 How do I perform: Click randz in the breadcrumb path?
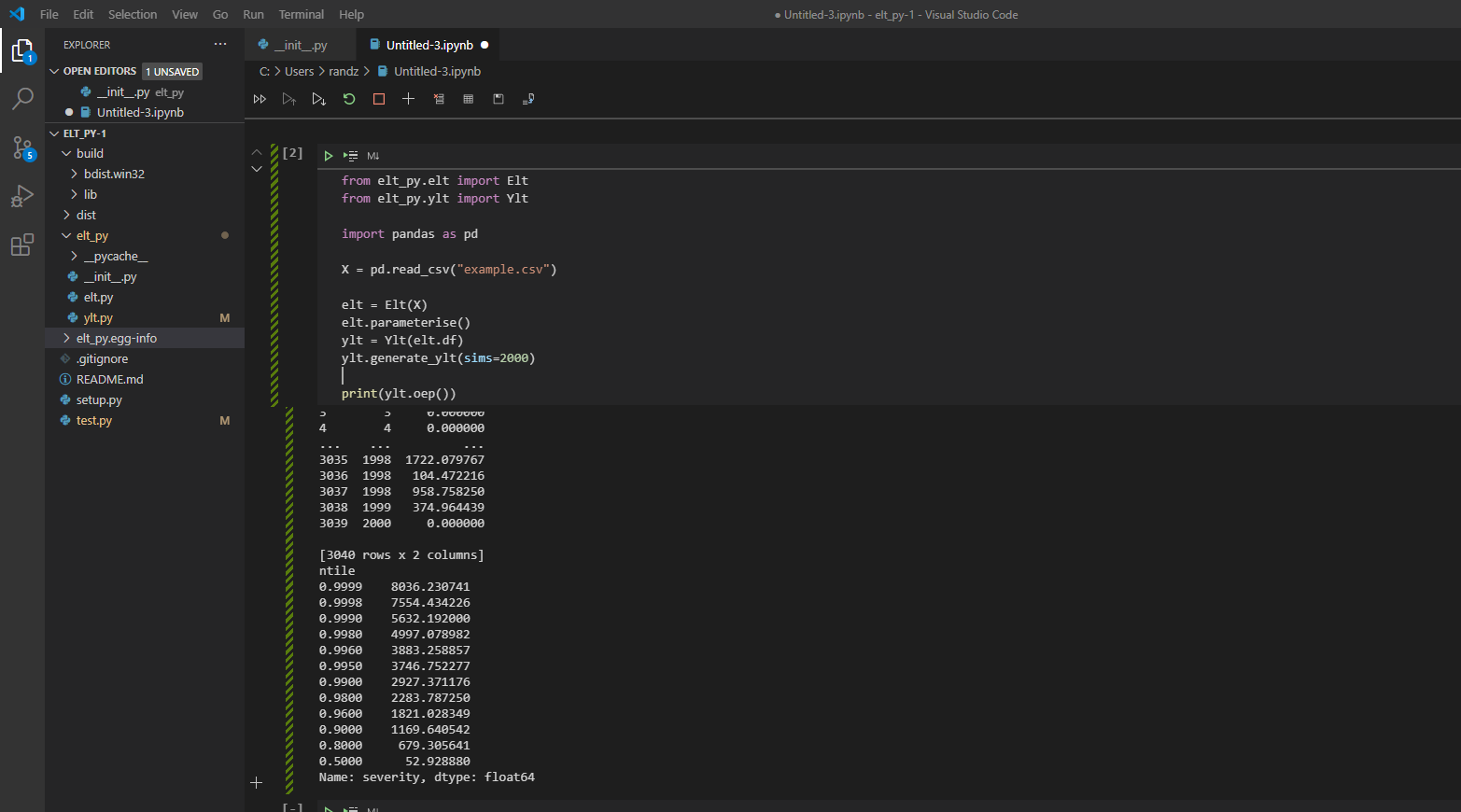tap(344, 71)
